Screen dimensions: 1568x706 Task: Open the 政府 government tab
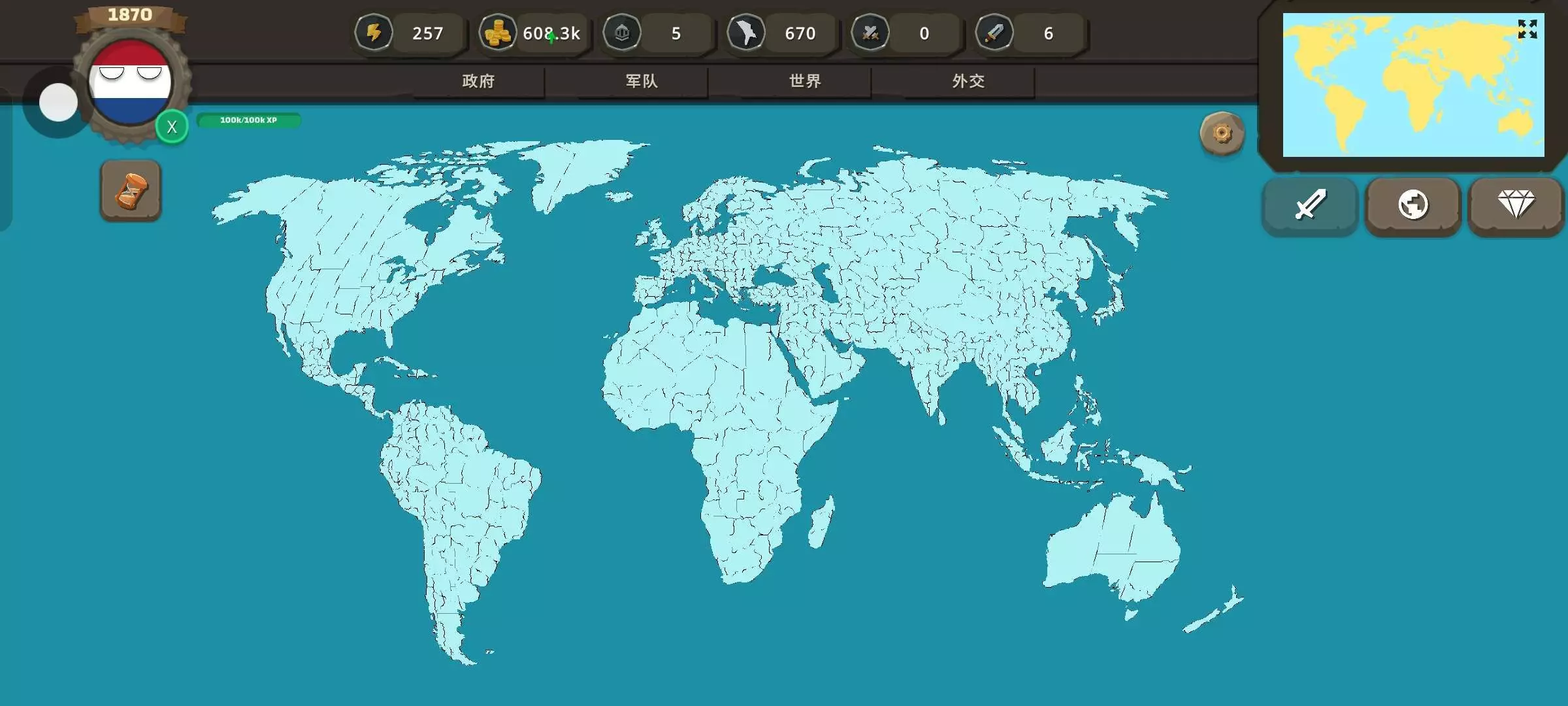[x=478, y=81]
